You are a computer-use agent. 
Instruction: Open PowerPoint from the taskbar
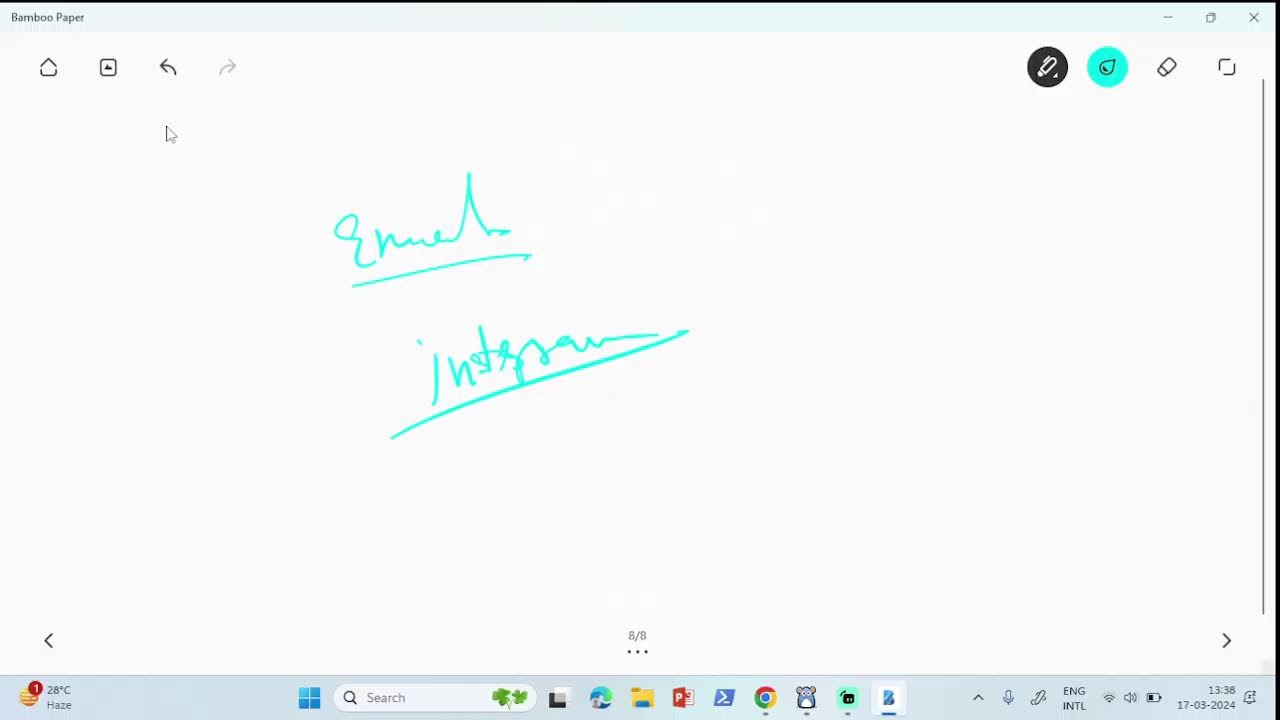point(683,697)
